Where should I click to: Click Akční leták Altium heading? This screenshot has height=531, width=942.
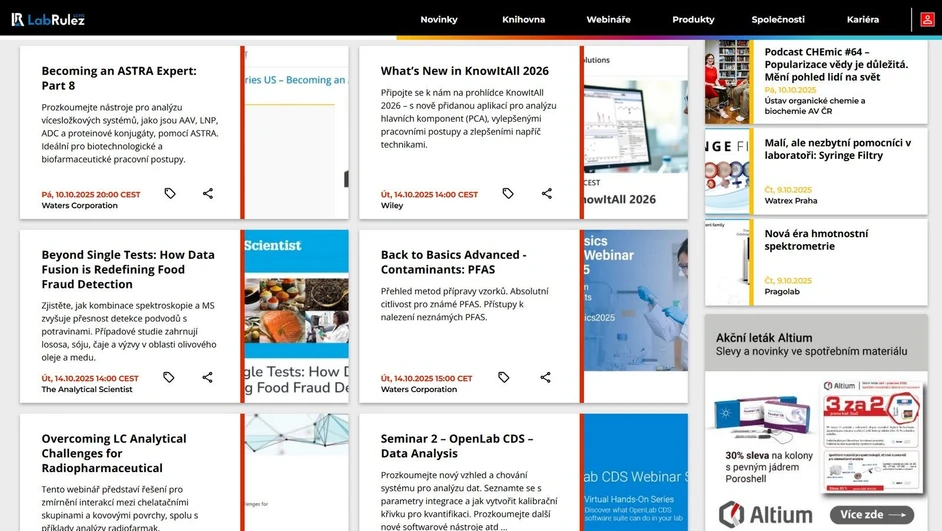tap(764, 338)
